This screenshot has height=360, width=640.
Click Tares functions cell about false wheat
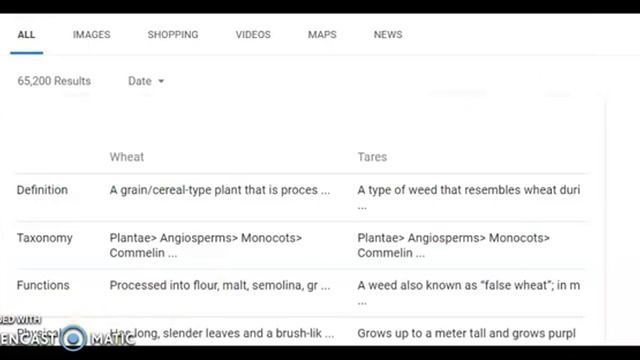(x=469, y=292)
